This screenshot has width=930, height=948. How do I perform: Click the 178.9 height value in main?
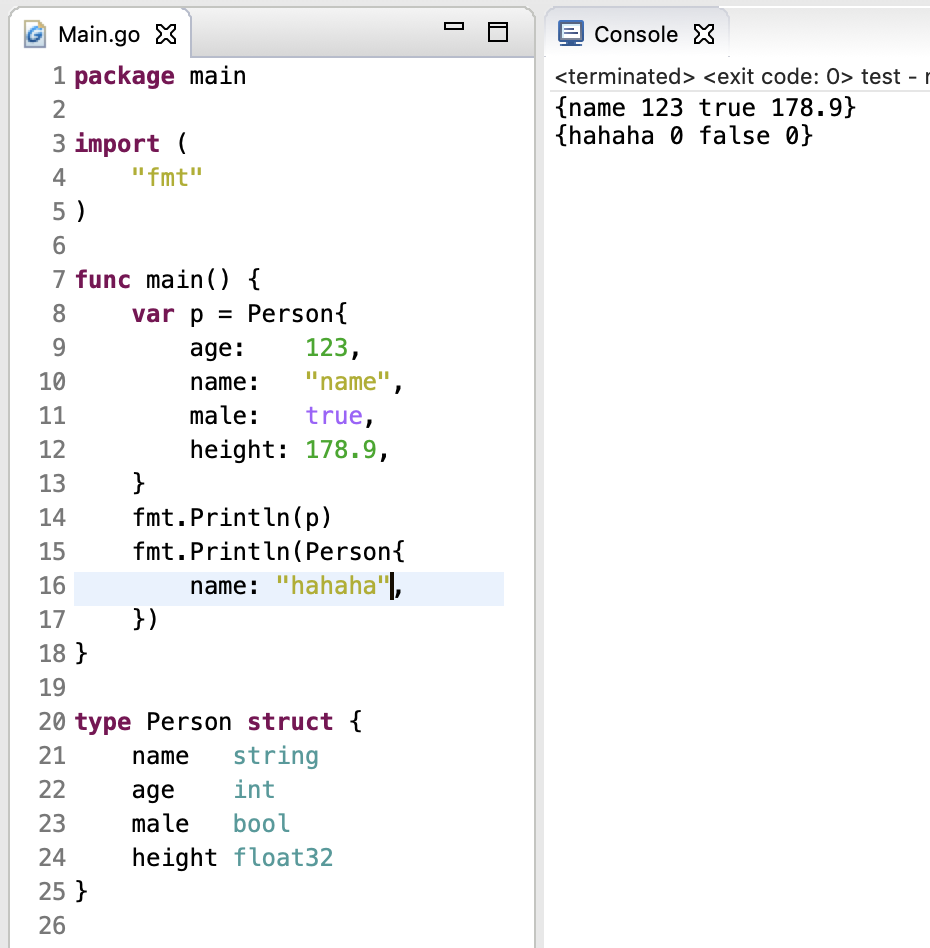pyautogui.click(x=341, y=450)
